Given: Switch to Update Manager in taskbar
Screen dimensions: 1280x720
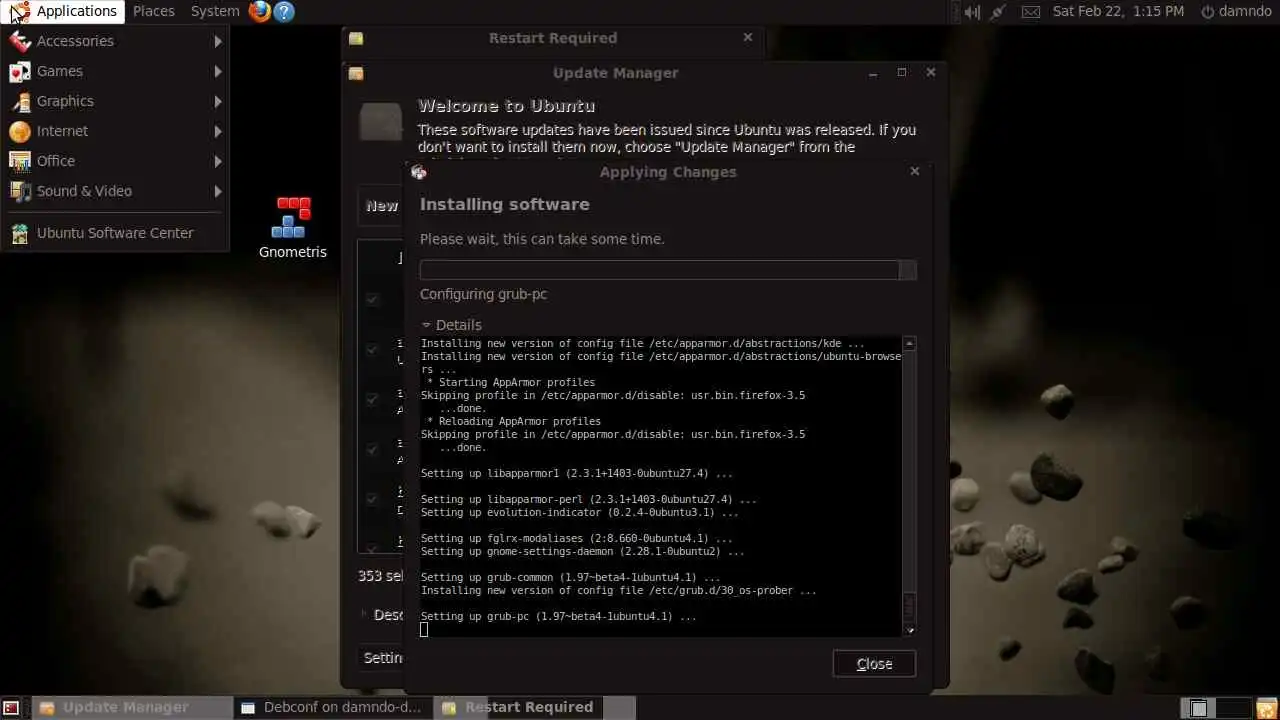Looking at the screenshot, I should coord(133,707).
